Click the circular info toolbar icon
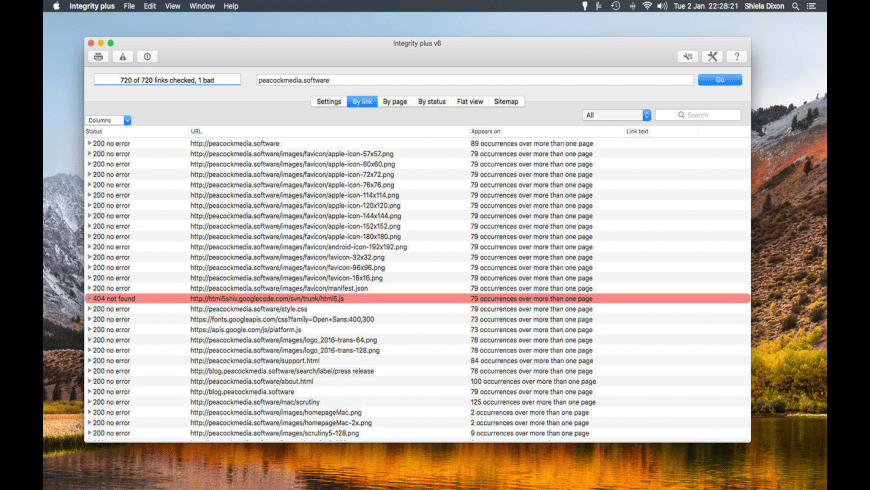The height and width of the screenshot is (490, 870). click(x=147, y=57)
